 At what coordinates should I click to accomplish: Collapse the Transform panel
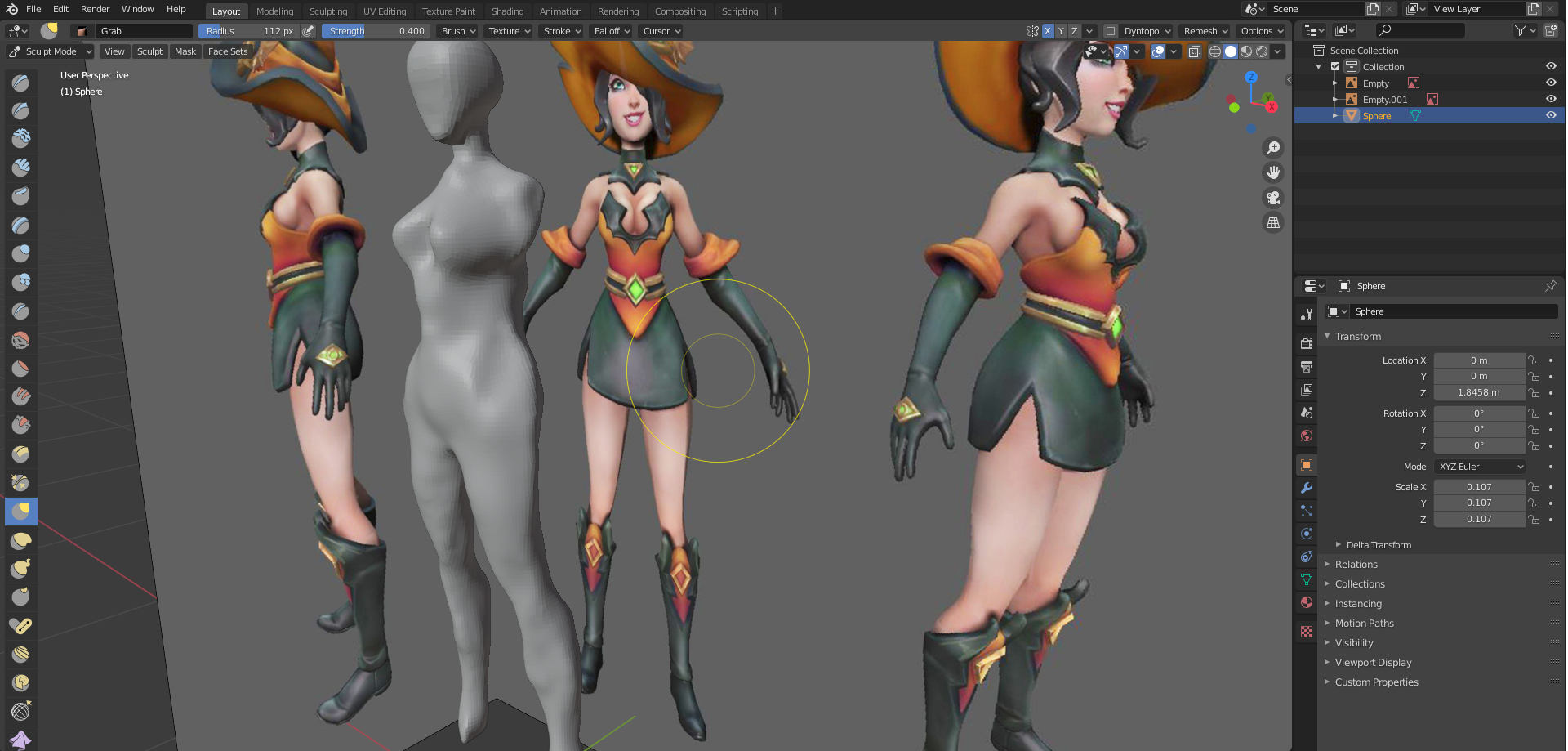pyautogui.click(x=1358, y=336)
